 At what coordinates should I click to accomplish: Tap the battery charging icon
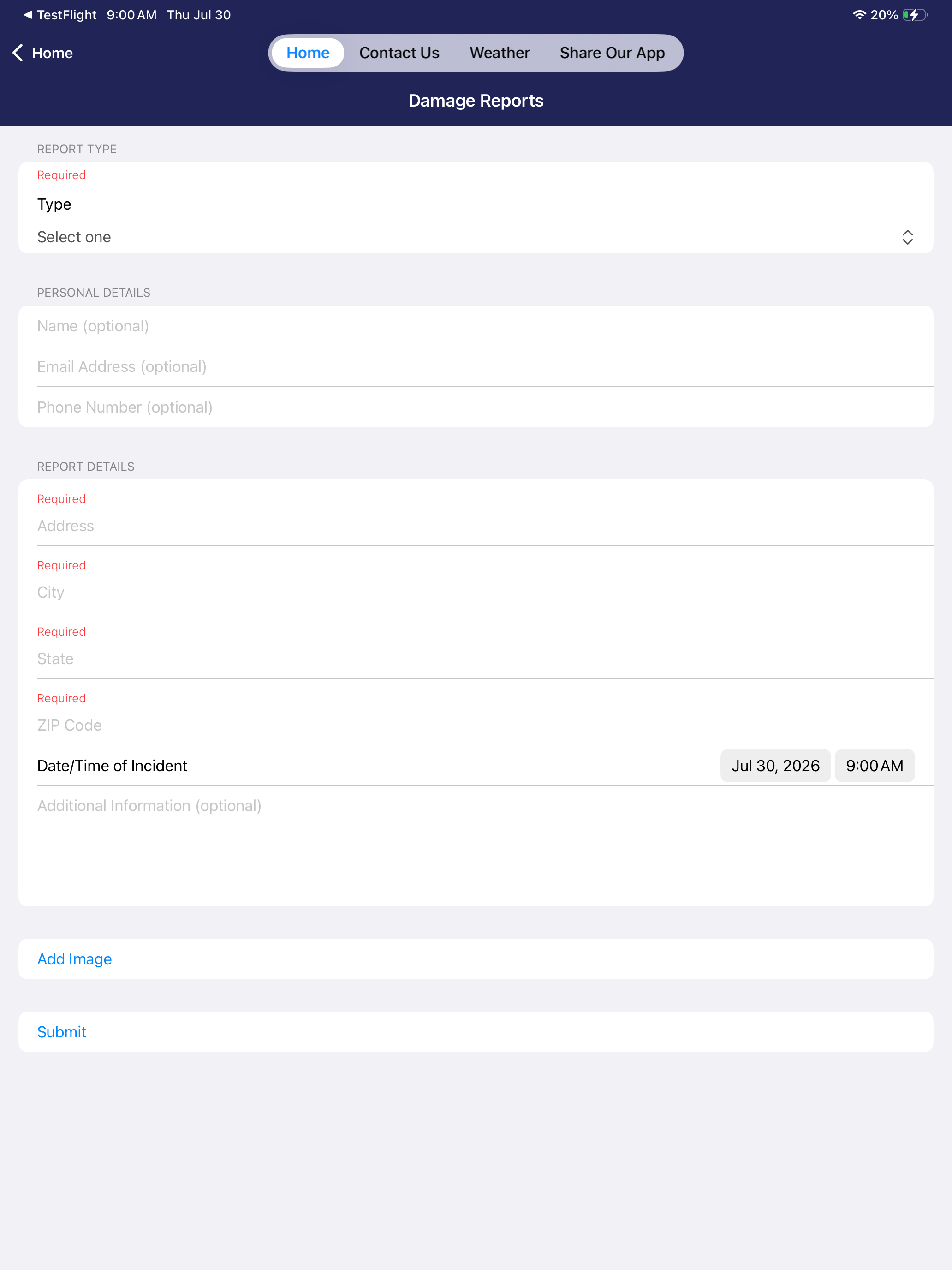click(x=915, y=15)
